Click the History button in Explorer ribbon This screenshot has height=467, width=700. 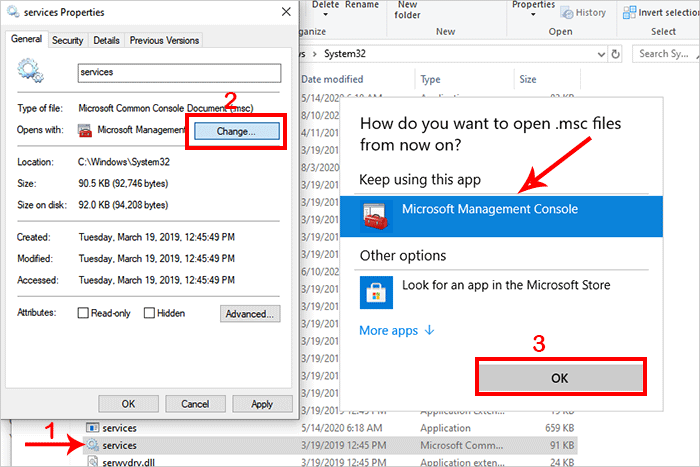point(584,13)
